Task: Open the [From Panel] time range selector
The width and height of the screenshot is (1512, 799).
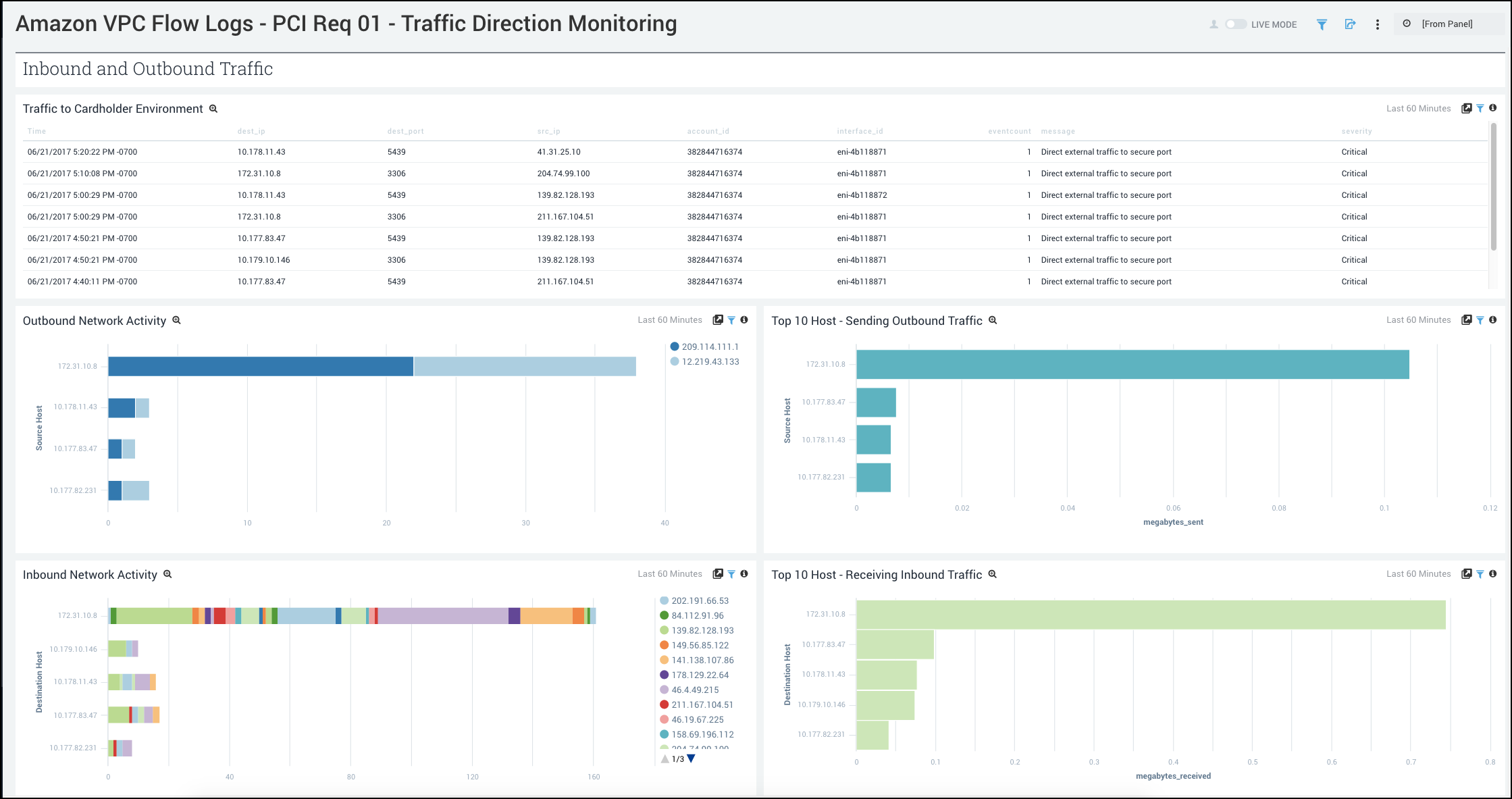Action: coord(1446,24)
